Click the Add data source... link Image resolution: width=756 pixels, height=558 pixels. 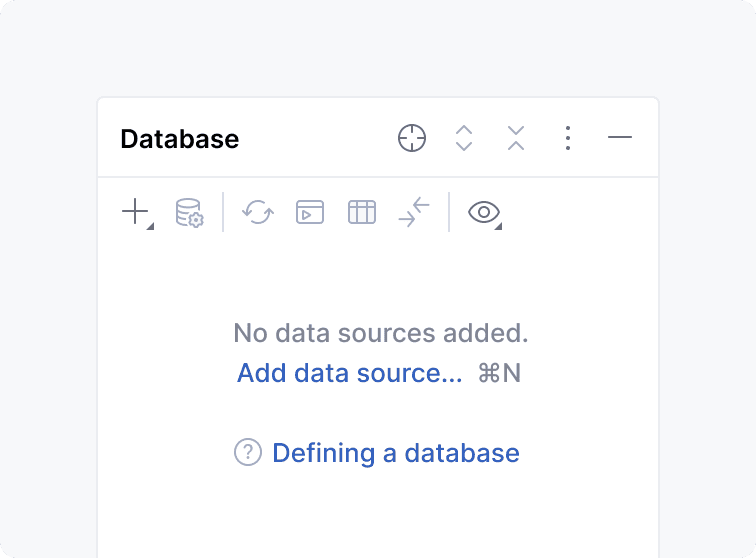pyautogui.click(x=350, y=373)
